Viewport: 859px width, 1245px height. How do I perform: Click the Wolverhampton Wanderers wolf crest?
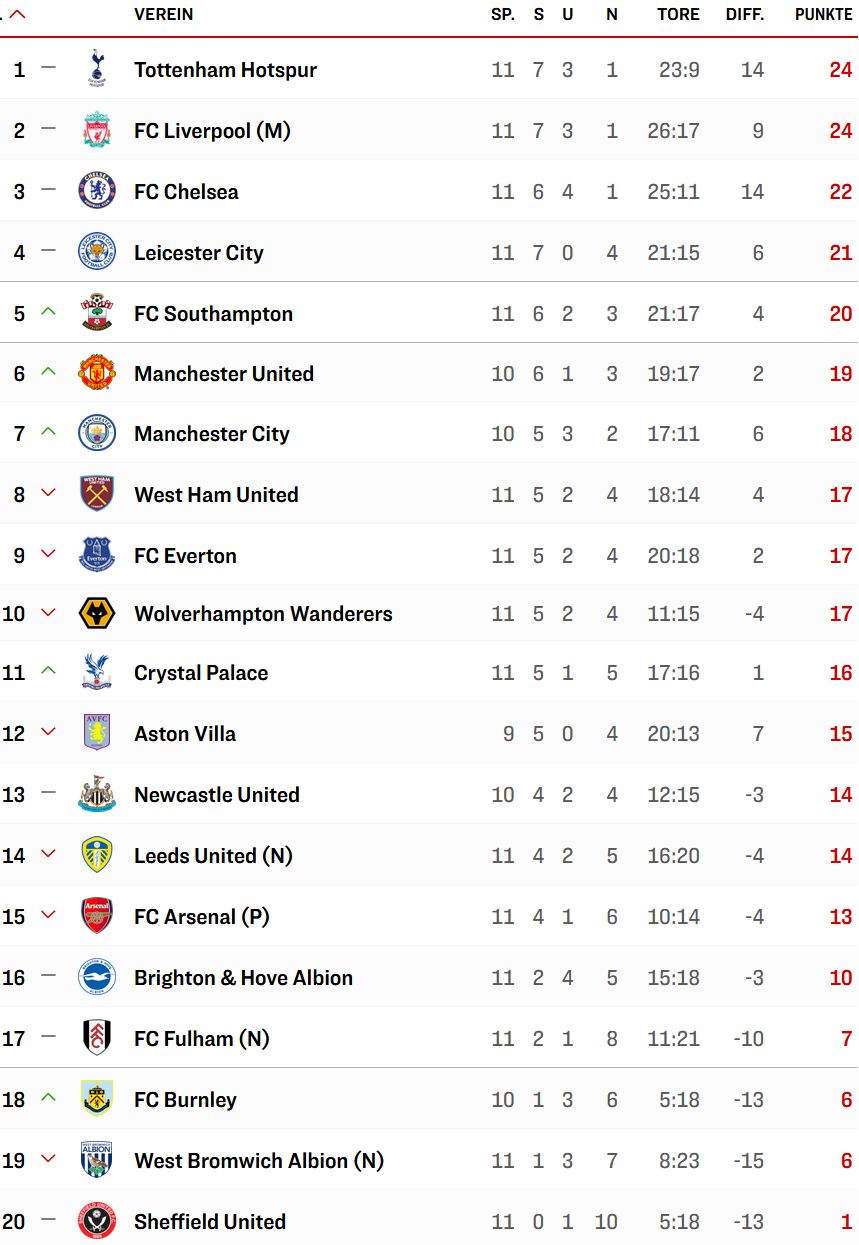pyautogui.click(x=97, y=613)
